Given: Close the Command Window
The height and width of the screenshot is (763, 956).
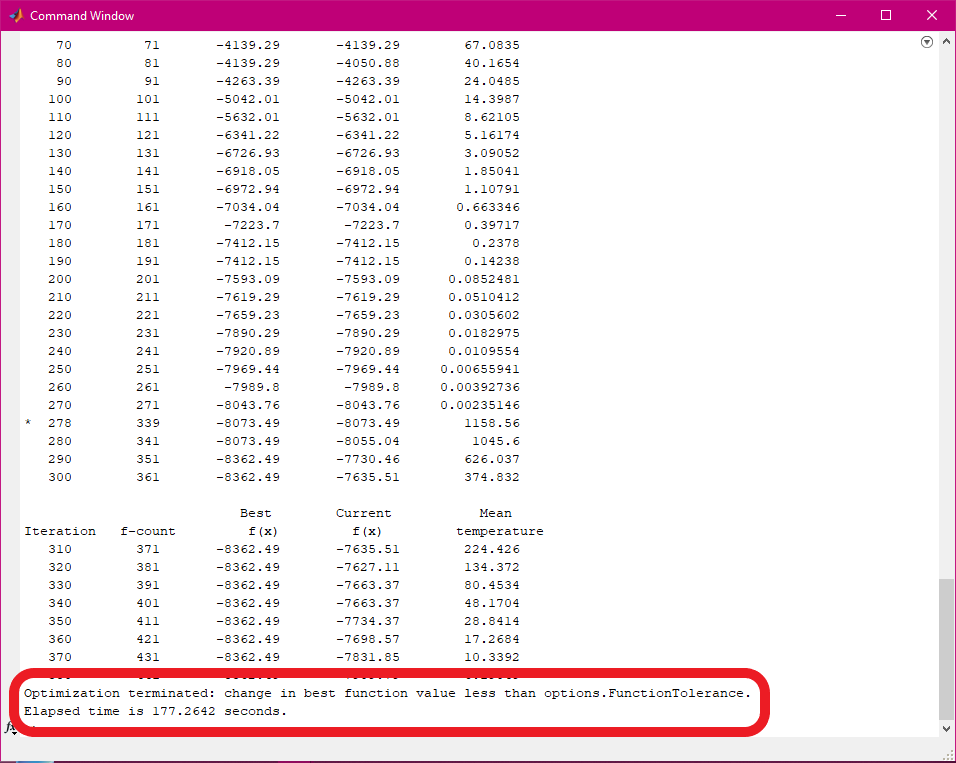Looking at the screenshot, I should tap(931, 15).
